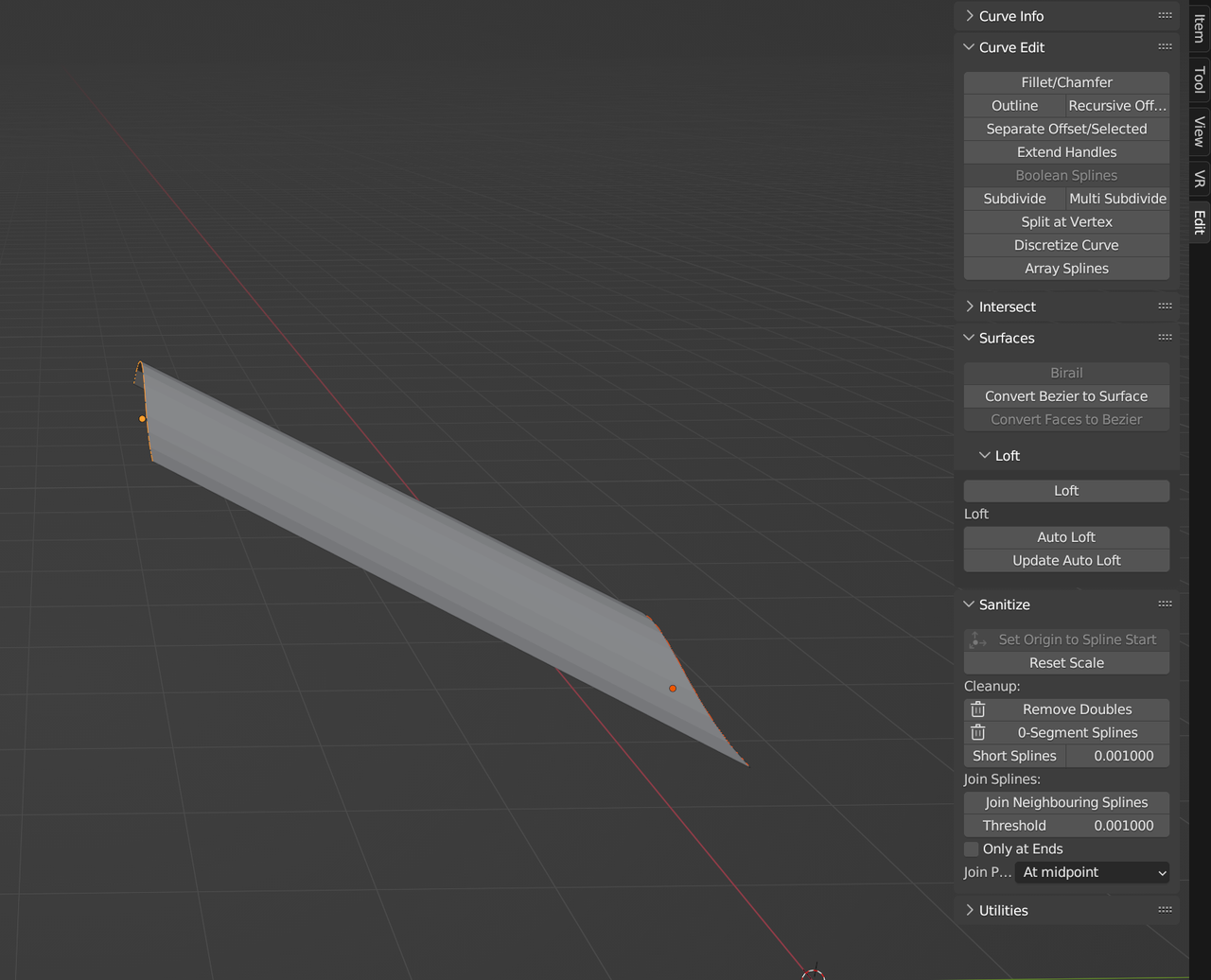Click Convert Bezier to Surface button
This screenshot has height=980, width=1211.
tap(1066, 396)
